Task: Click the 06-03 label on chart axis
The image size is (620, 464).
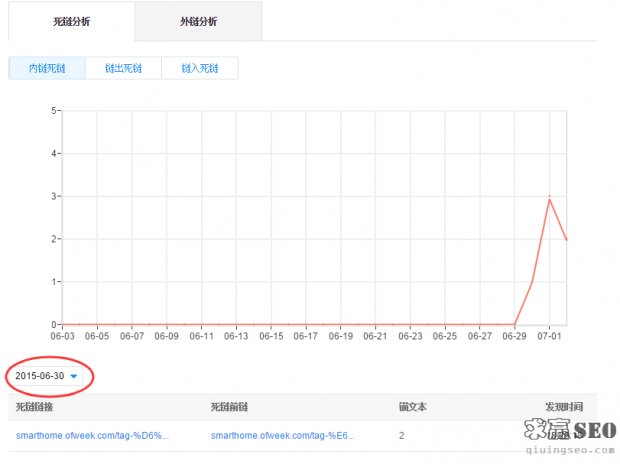Action: [62, 336]
